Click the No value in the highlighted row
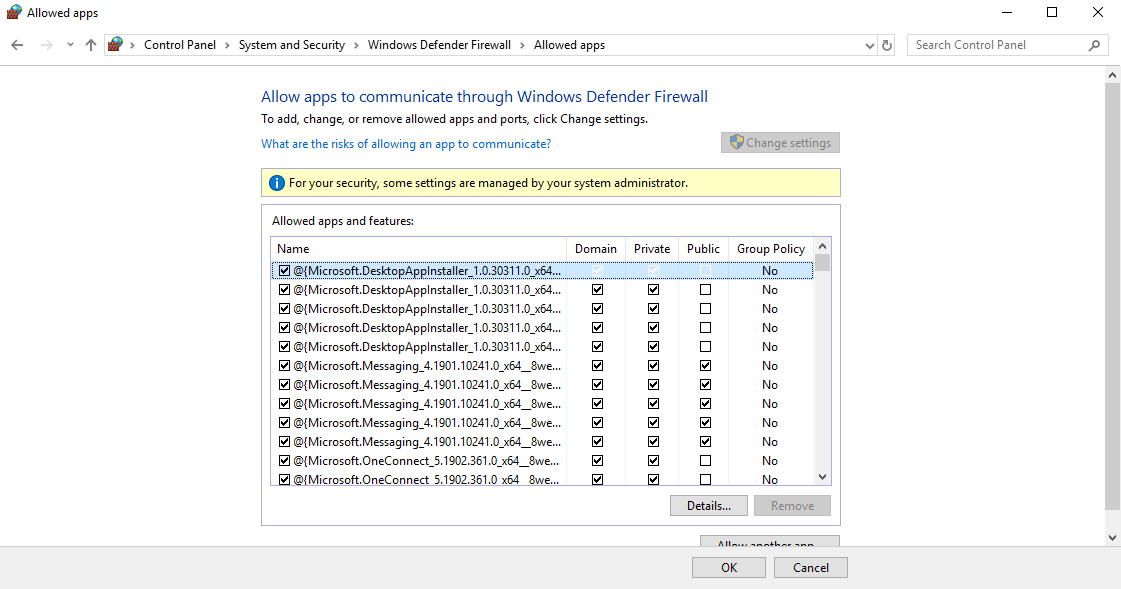Viewport: 1121px width, 589px height. (x=770, y=271)
